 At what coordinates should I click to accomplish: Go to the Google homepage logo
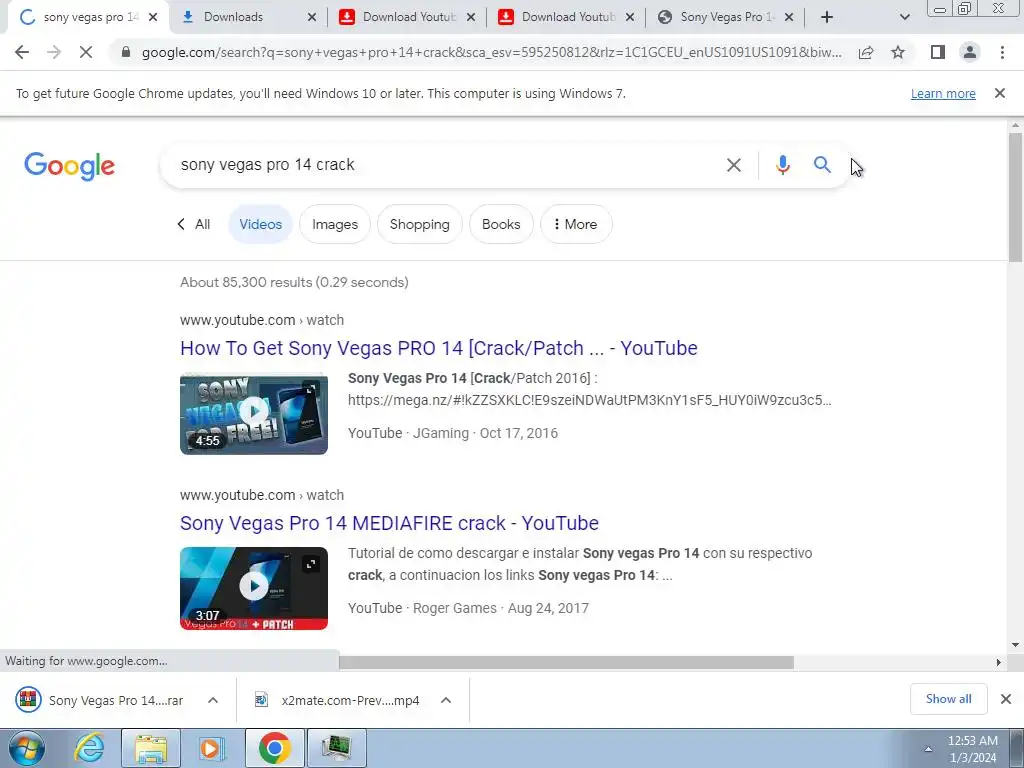[x=69, y=166]
